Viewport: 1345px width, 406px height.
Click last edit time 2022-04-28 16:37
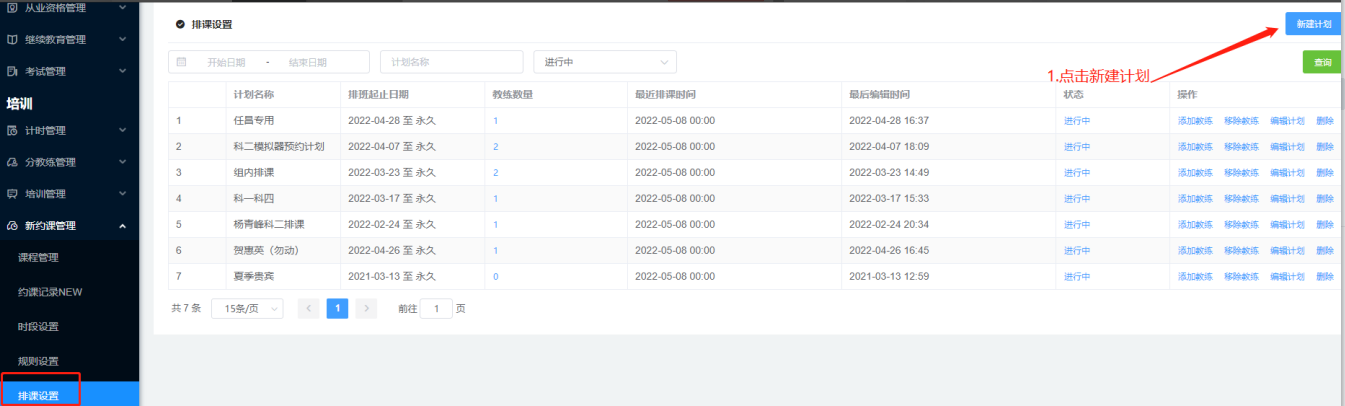[x=889, y=121]
